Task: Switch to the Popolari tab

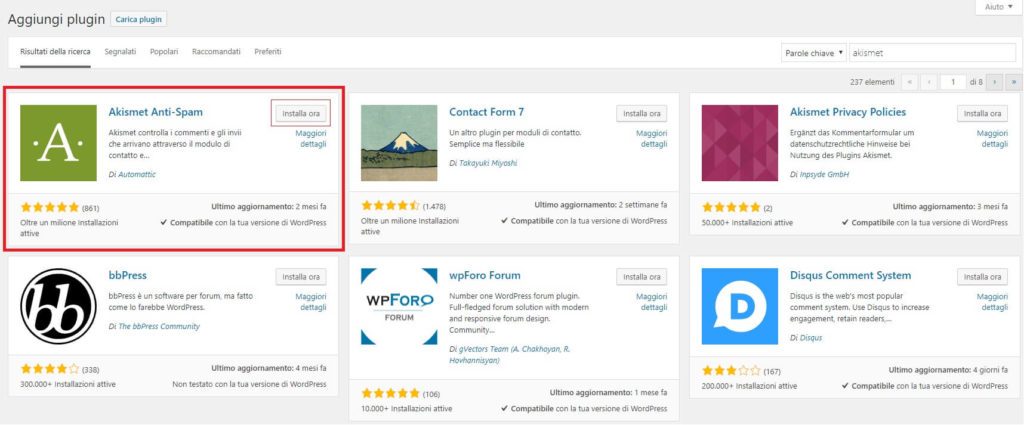Action: point(164,51)
